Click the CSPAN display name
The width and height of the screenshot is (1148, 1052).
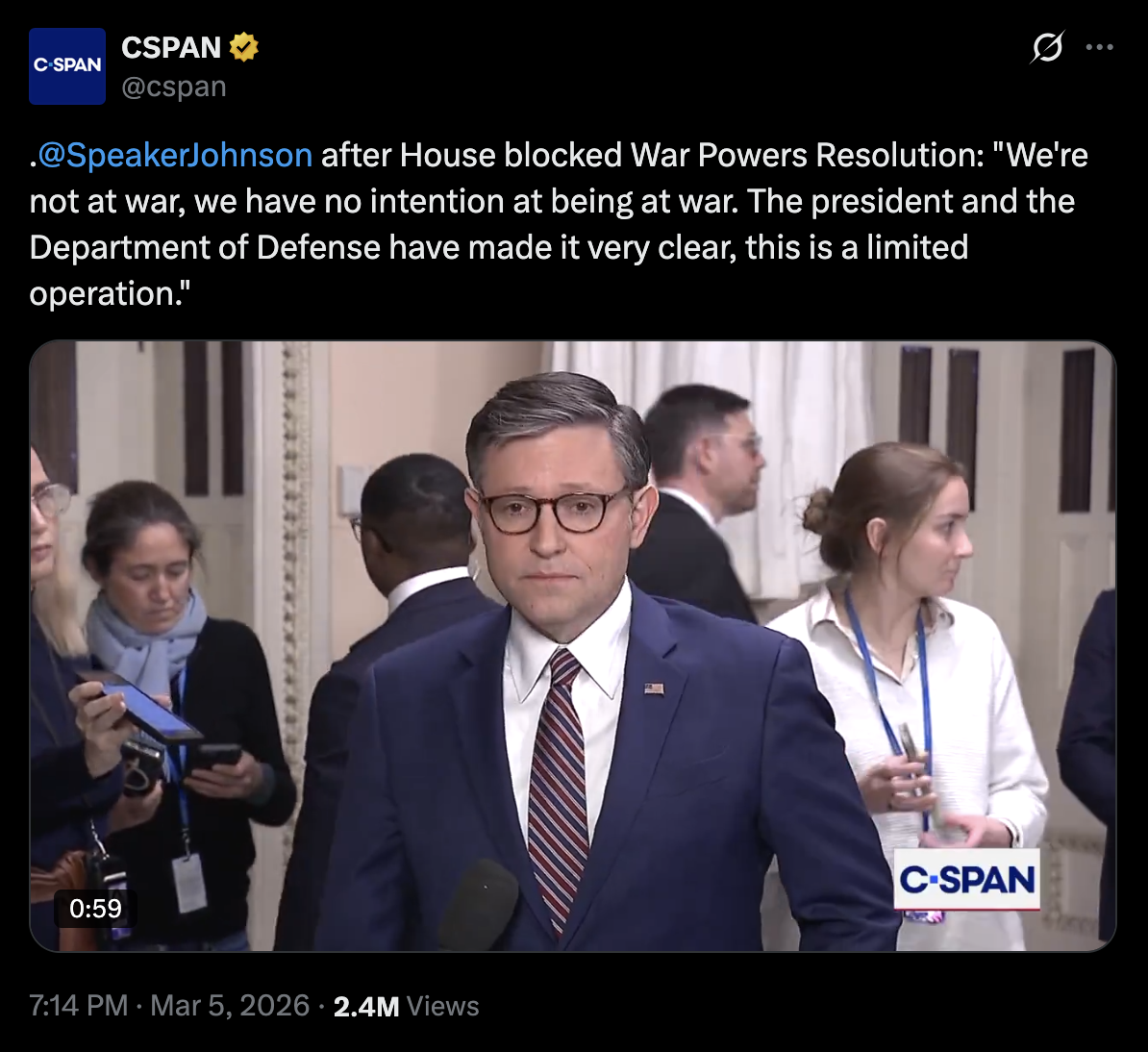pos(171,47)
